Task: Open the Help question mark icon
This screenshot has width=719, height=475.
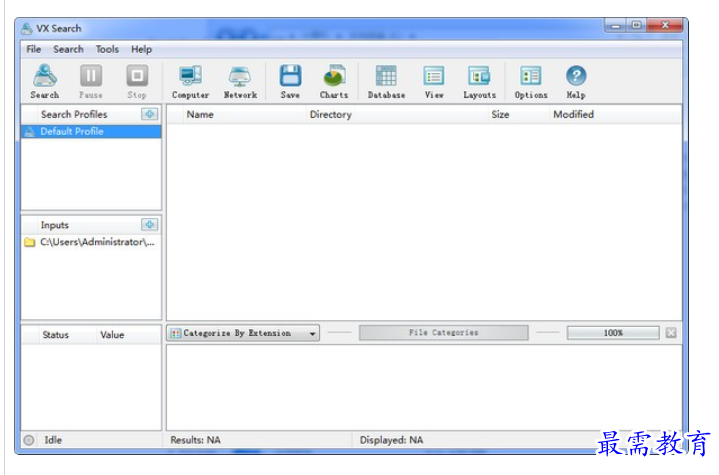Action: [x=576, y=81]
